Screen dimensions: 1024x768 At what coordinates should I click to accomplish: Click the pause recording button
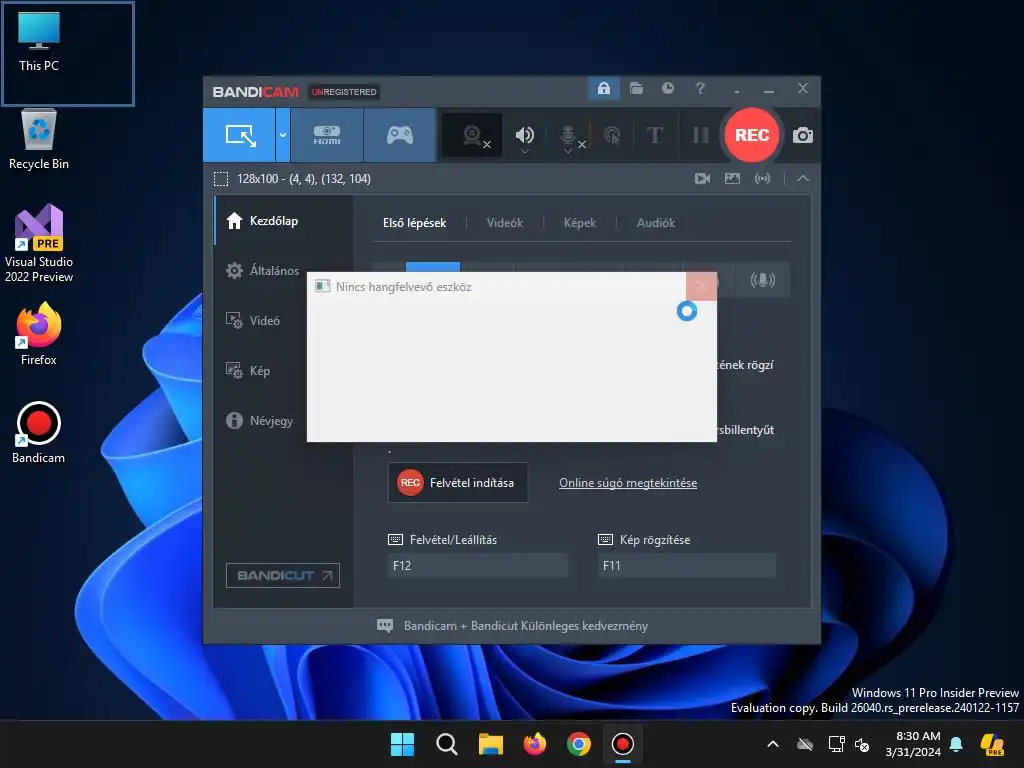coord(701,135)
